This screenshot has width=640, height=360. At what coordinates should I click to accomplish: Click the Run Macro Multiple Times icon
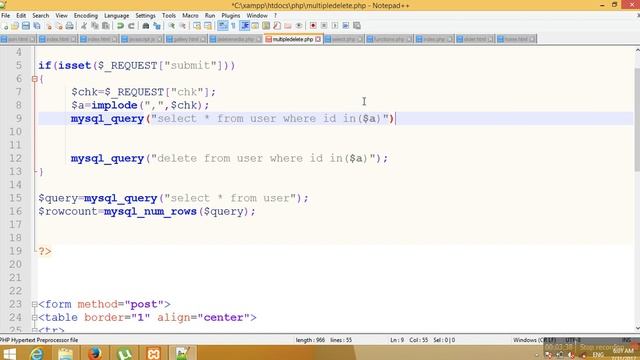click(x=346, y=26)
